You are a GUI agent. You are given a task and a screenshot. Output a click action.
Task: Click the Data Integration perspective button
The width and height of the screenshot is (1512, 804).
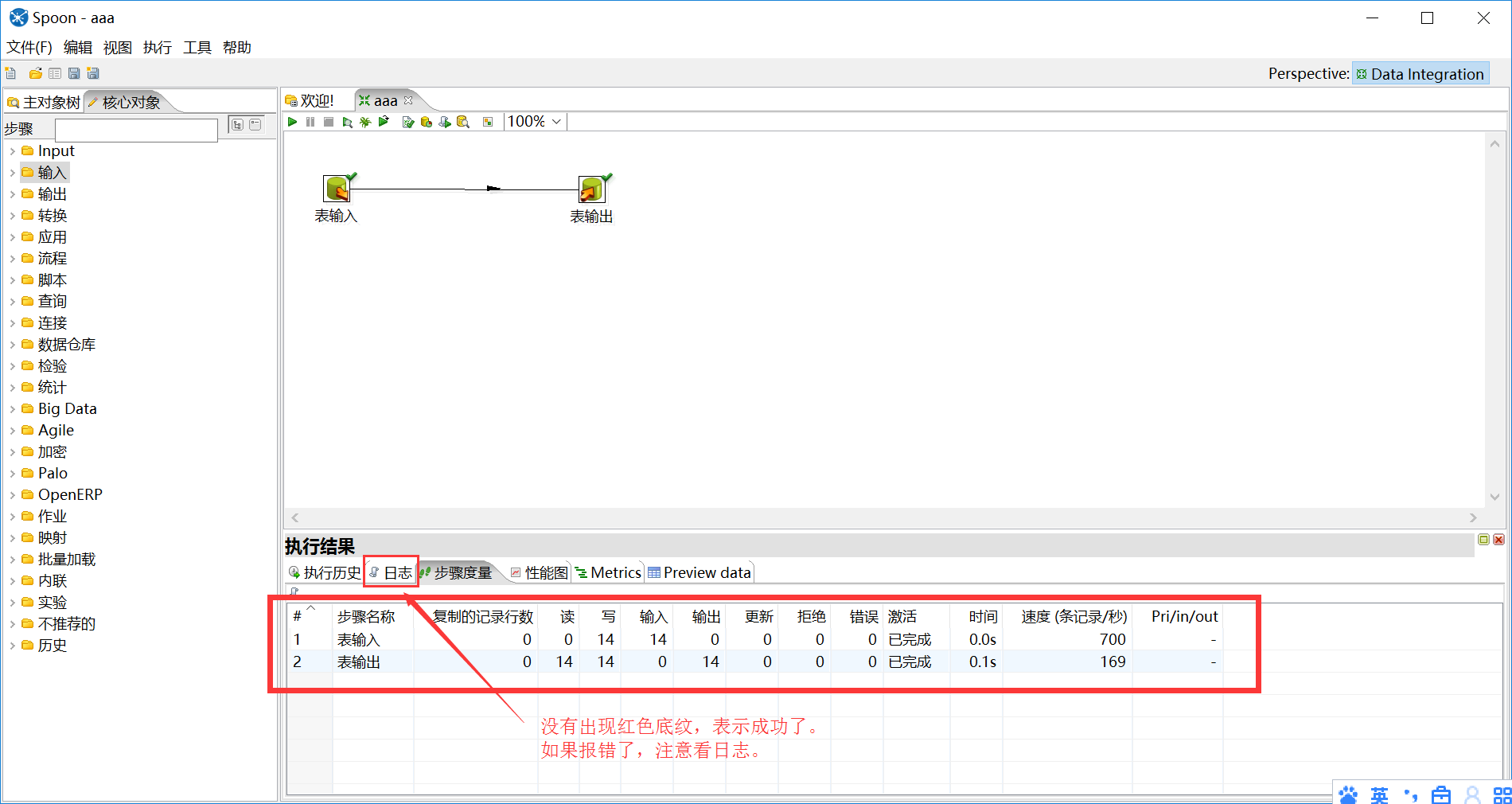[1420, 73]
